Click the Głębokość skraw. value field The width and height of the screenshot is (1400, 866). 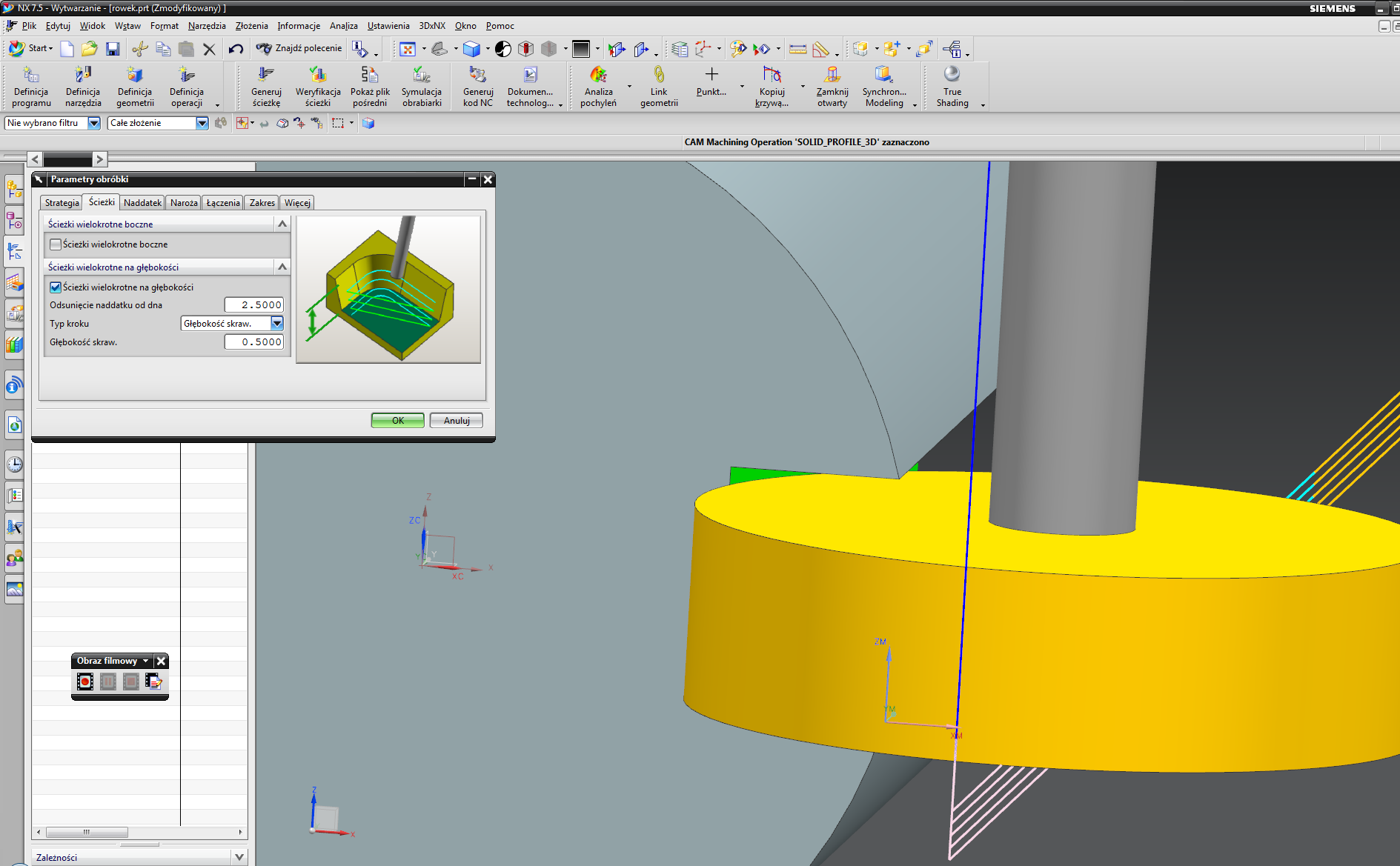254,342
